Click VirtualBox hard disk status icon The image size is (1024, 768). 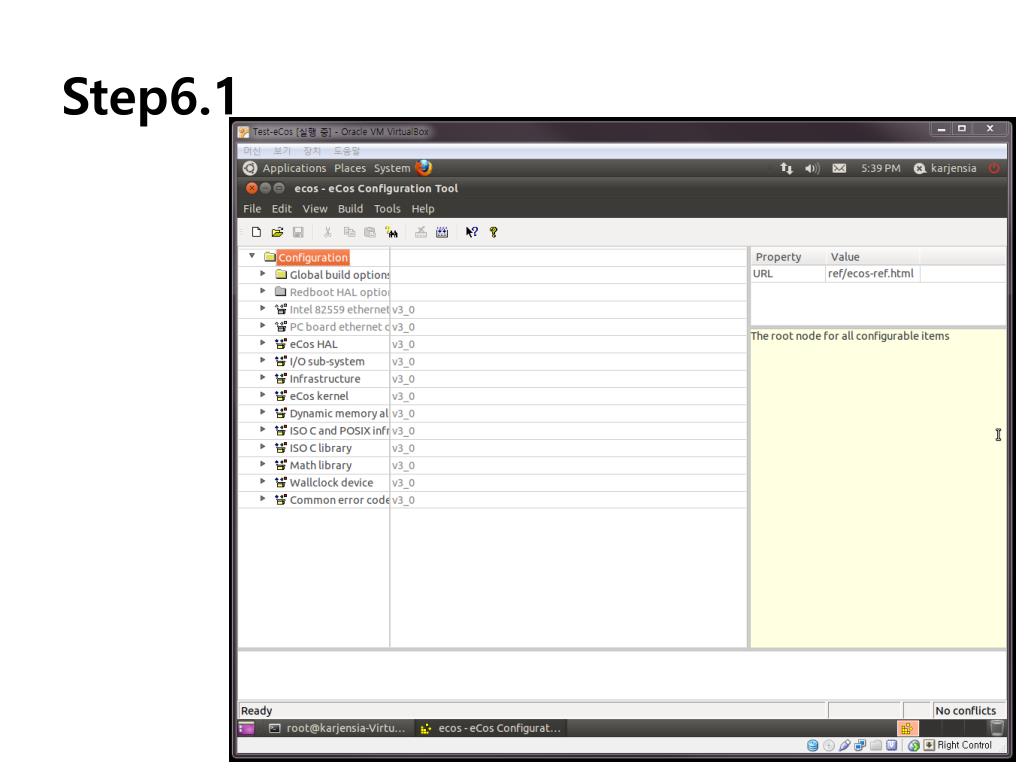812,745
